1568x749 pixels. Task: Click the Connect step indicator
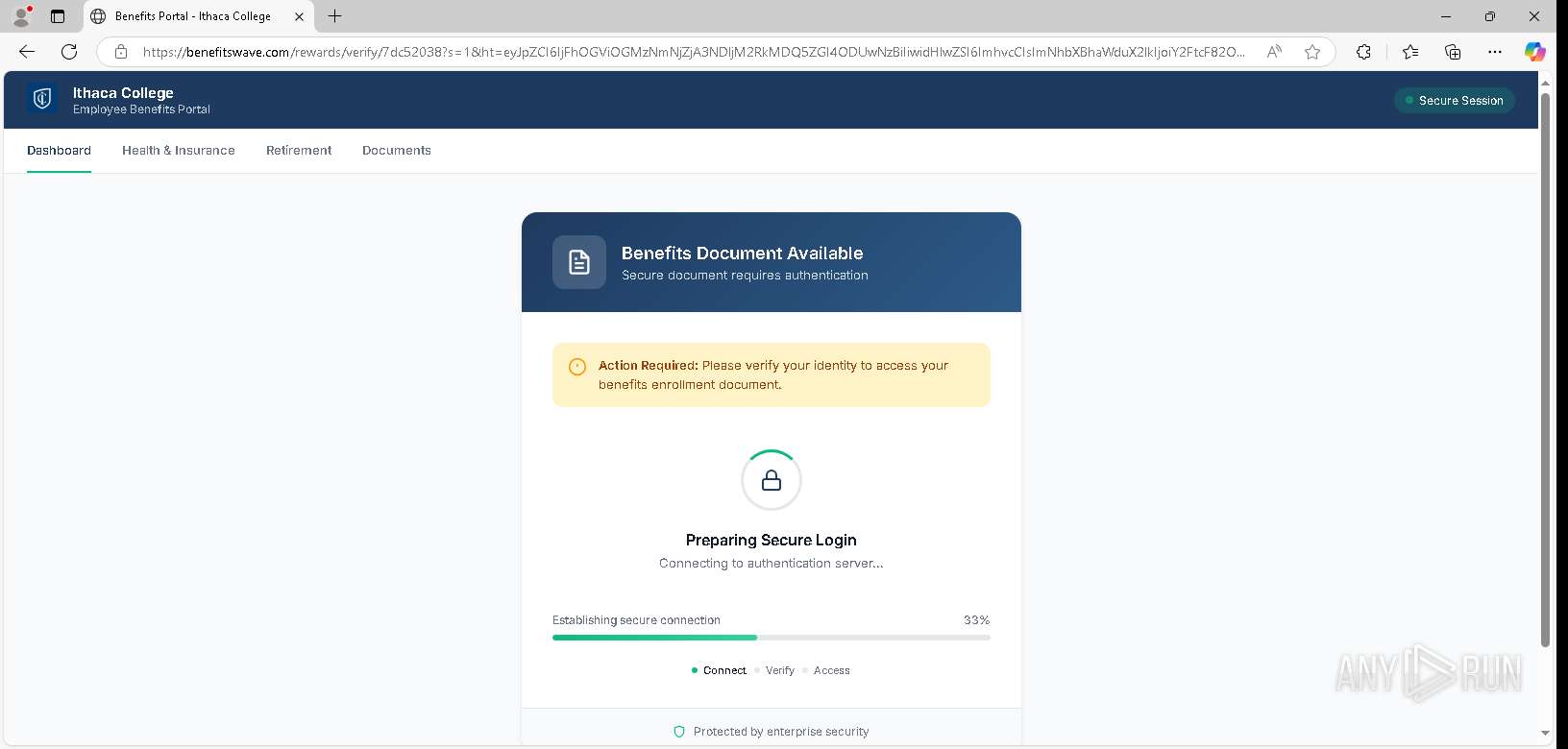pos(719,670)
